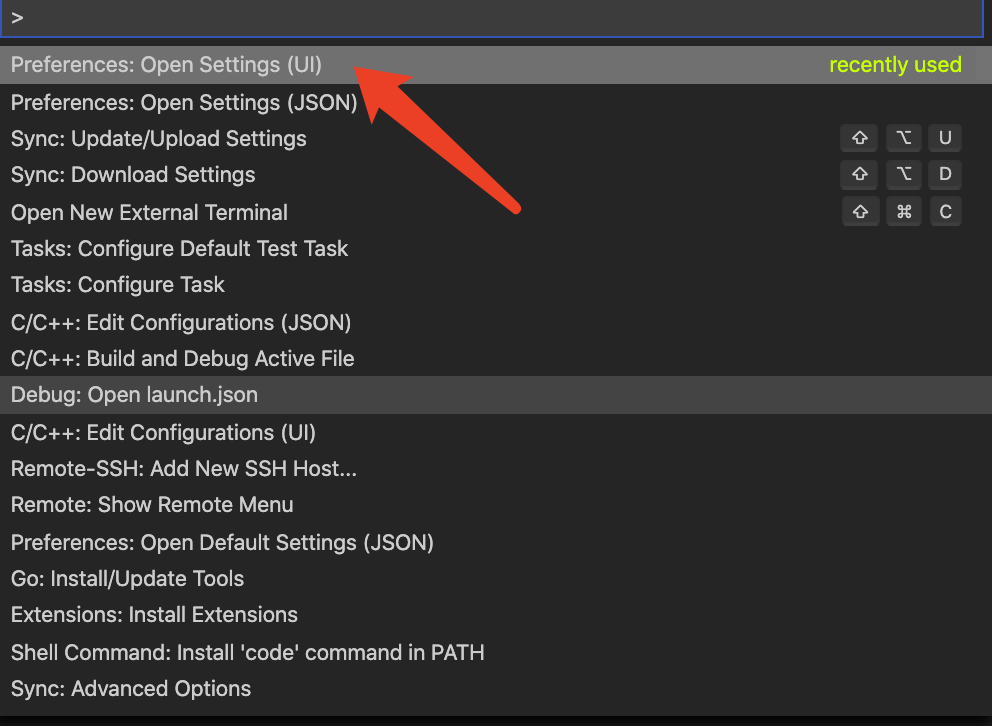Open C/C++: Edit Configurations (JSON)
Image resolution: width=992 pixels, height=726 pixels.
pos(496,322)
